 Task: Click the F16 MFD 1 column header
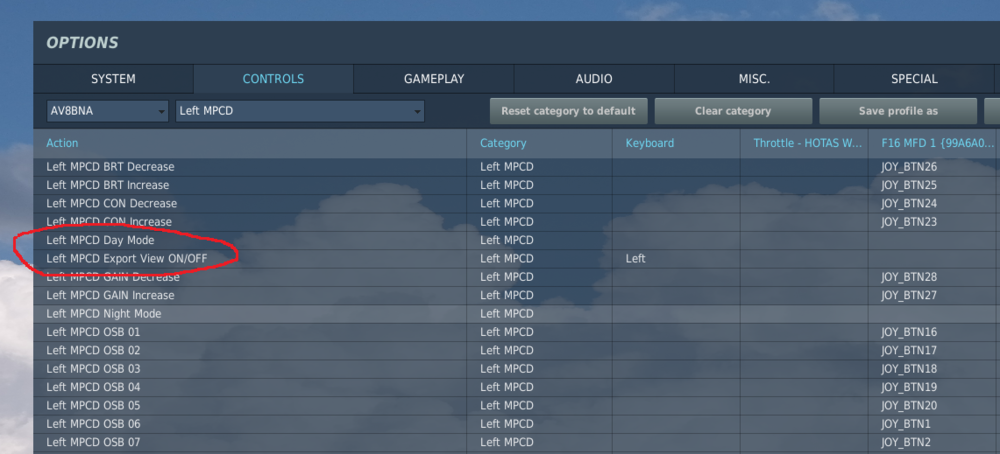point(934,143)
